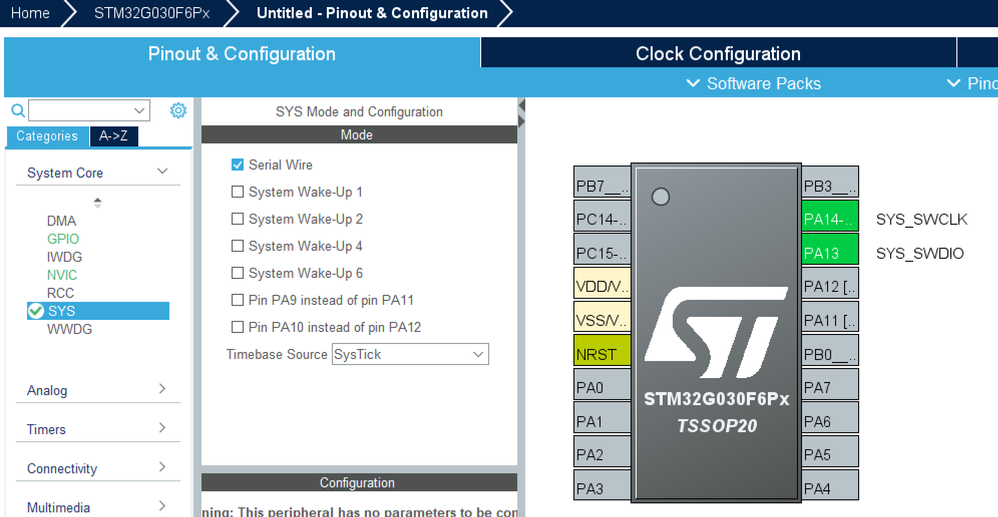Select WWDG in System Core
The width and height of the screenshot is (998, 517).
click(x=69, y=329)
